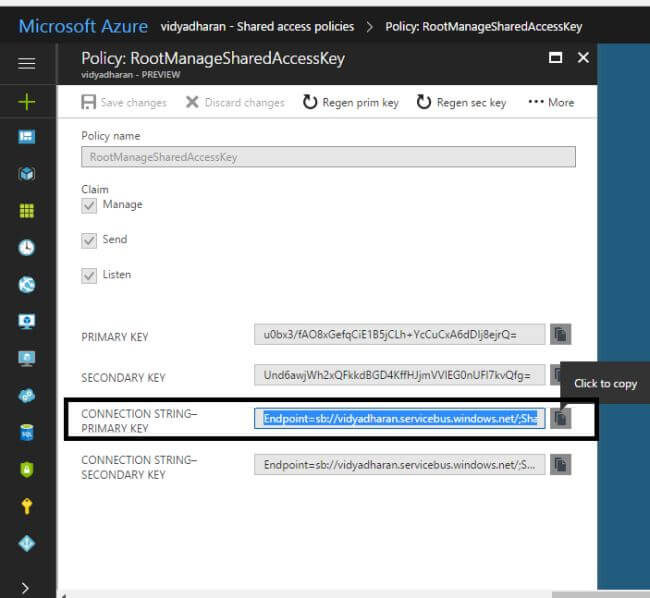The height and width of the screenshot is (598, 650).
Task: Copy the primary key connection string
Action: tap(560, 419)
